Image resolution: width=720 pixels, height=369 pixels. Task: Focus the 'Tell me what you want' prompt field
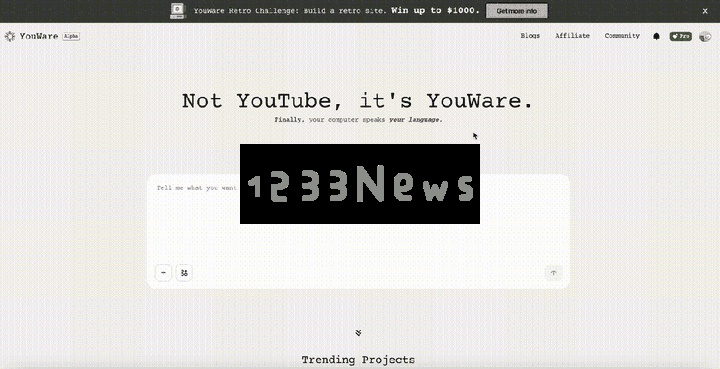(358, 231)
